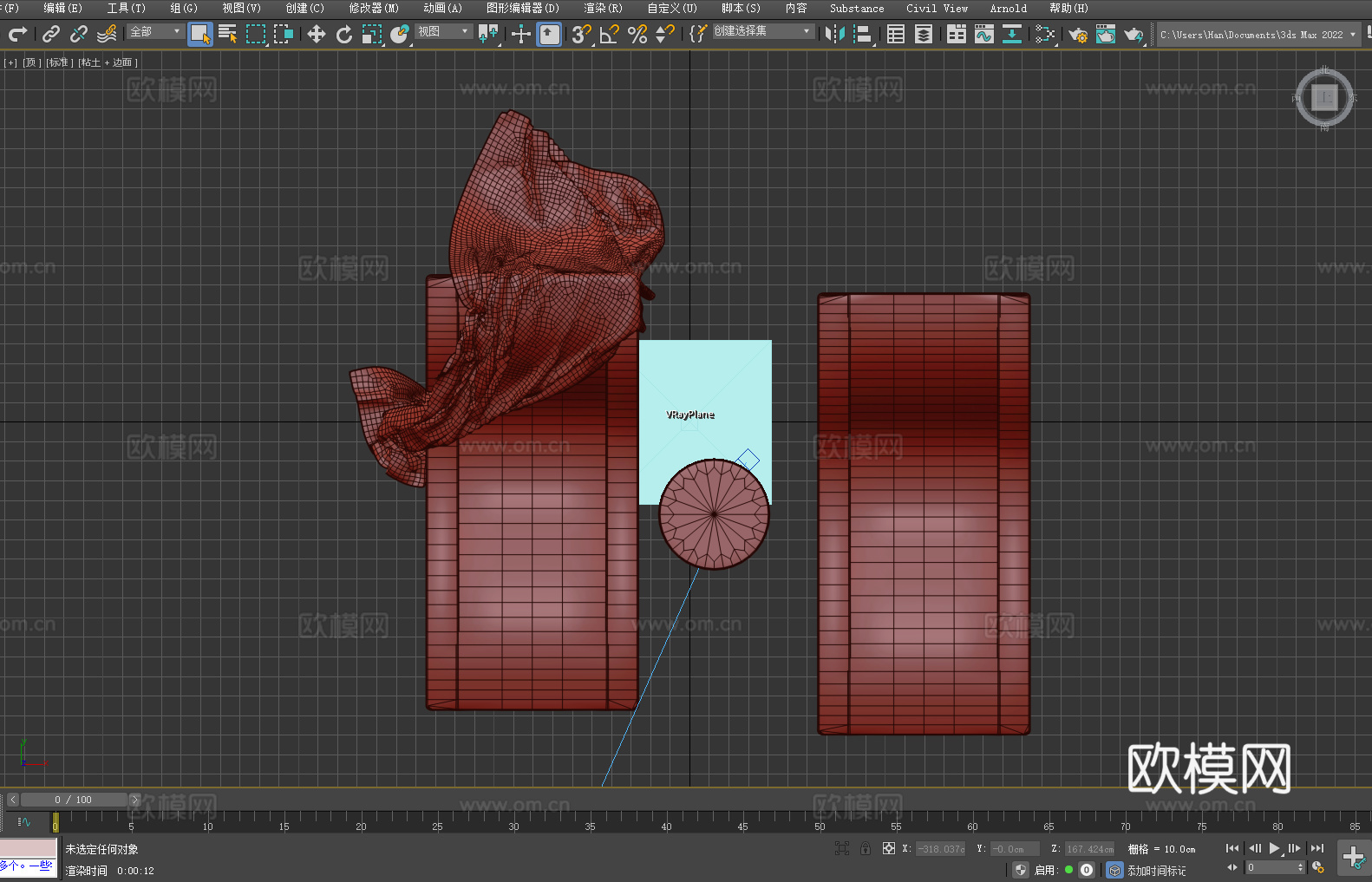Go to the end frame
Image resolution: width=1372 pixels, height=882 pixels.
[x=1317, y=848]
